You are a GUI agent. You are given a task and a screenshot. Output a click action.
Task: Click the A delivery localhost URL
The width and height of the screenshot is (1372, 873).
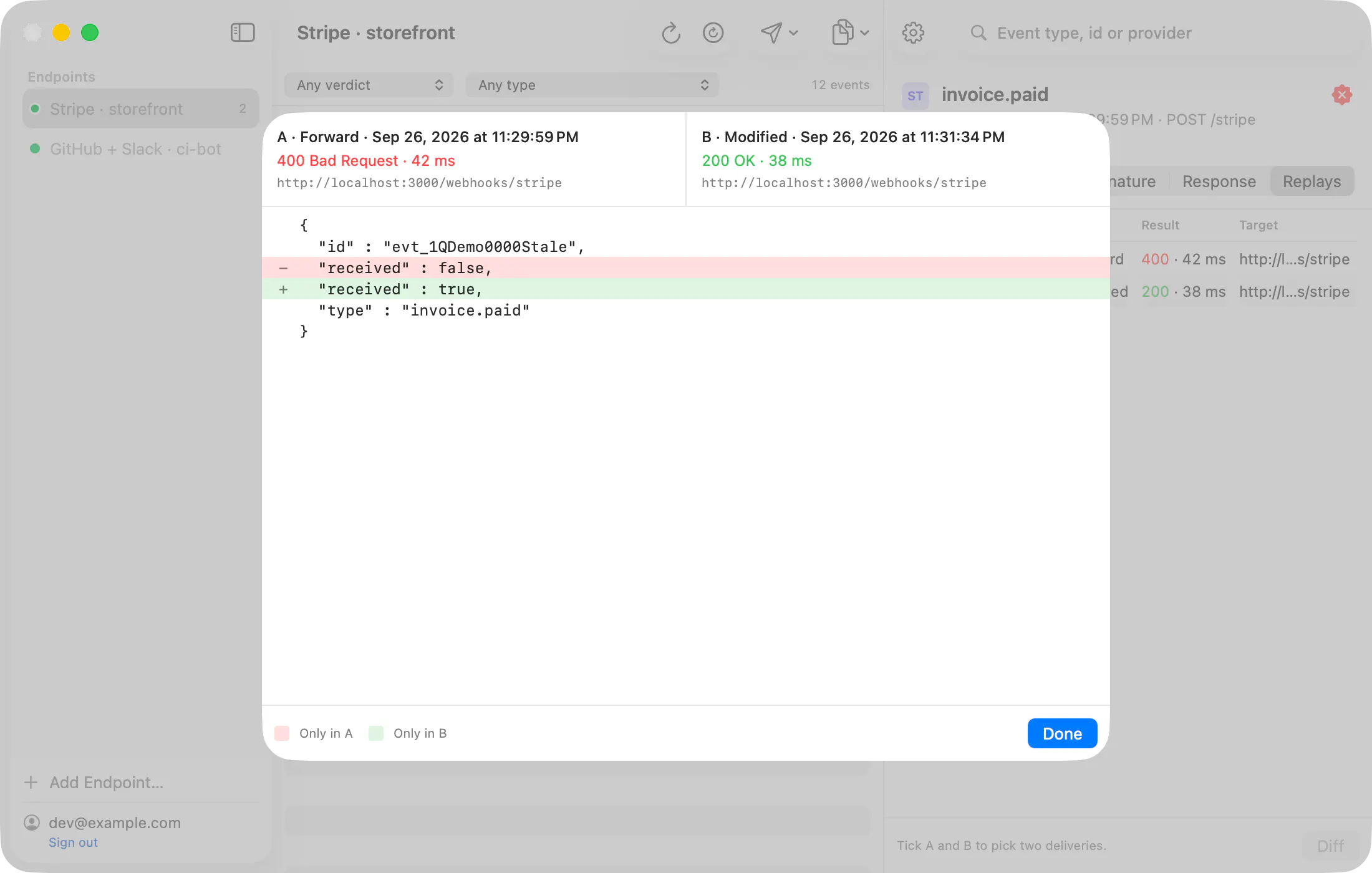tap(419, 183)
